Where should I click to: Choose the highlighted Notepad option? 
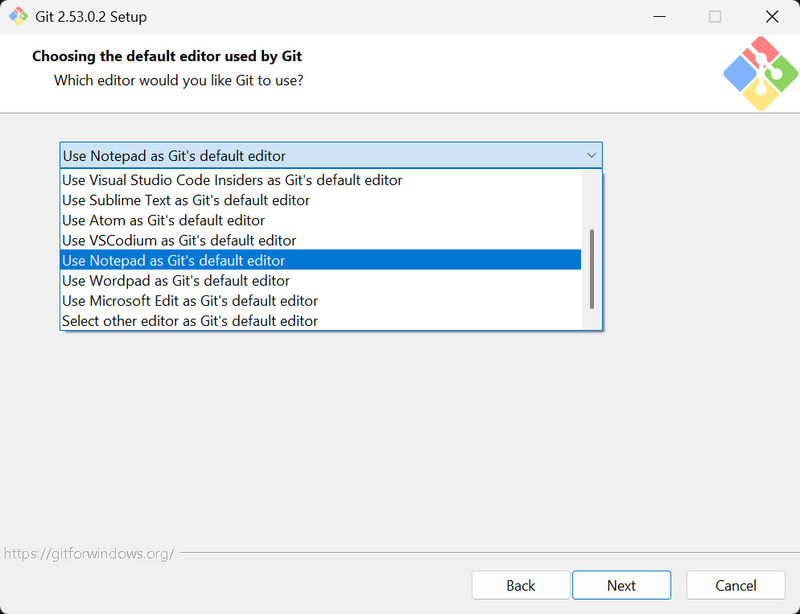point(173,261)
